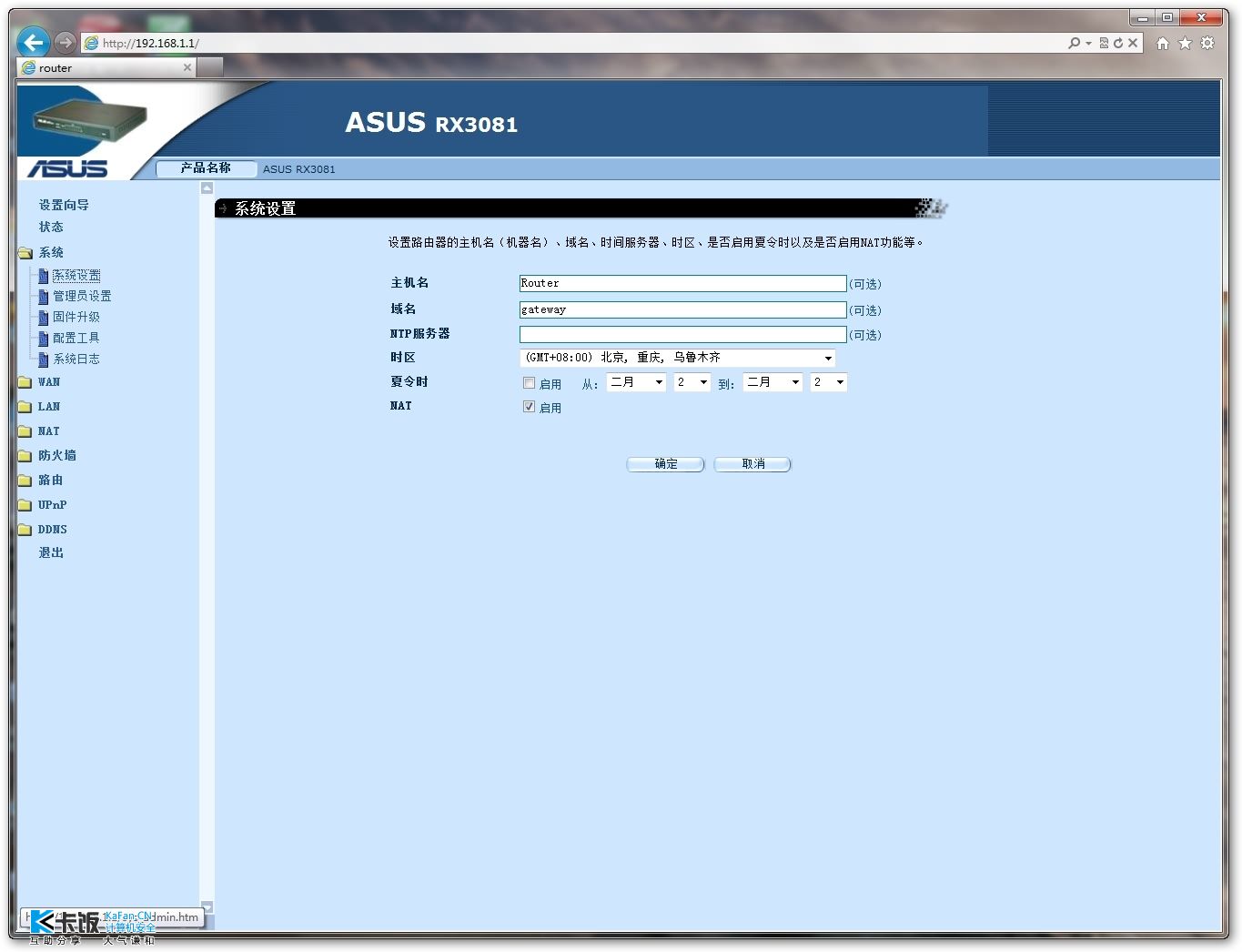Go back with the browser back arrow
Screen dimensions: 1242x952
(34, 42)
